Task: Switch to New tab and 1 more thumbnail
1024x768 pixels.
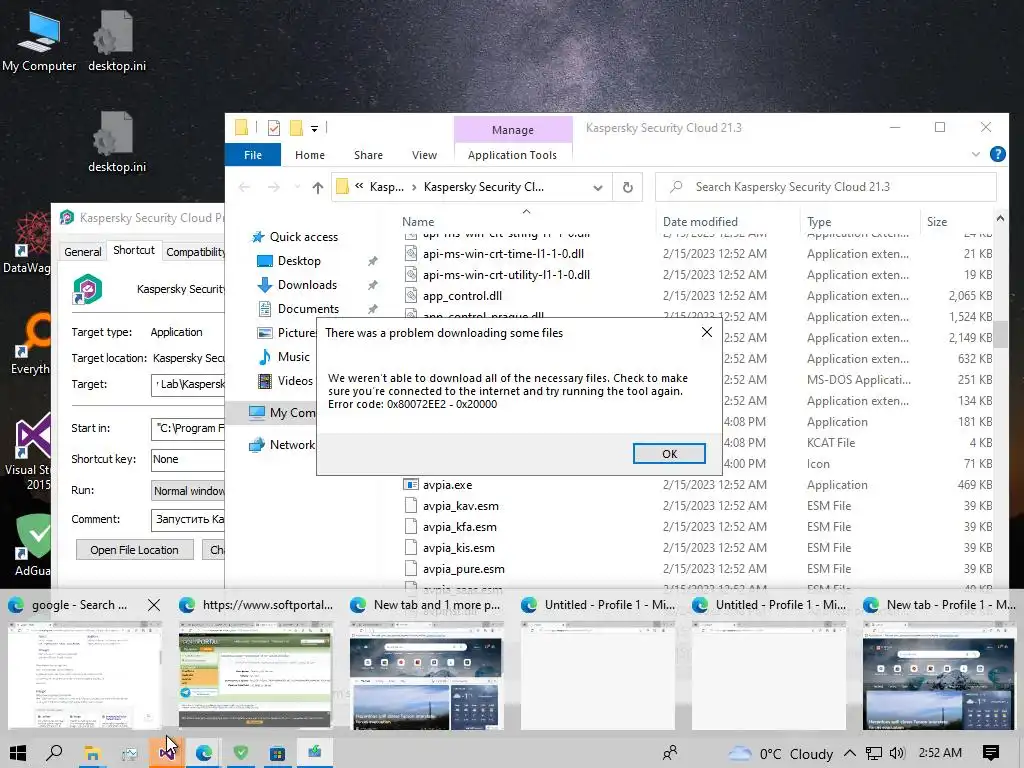Action: 426,675
